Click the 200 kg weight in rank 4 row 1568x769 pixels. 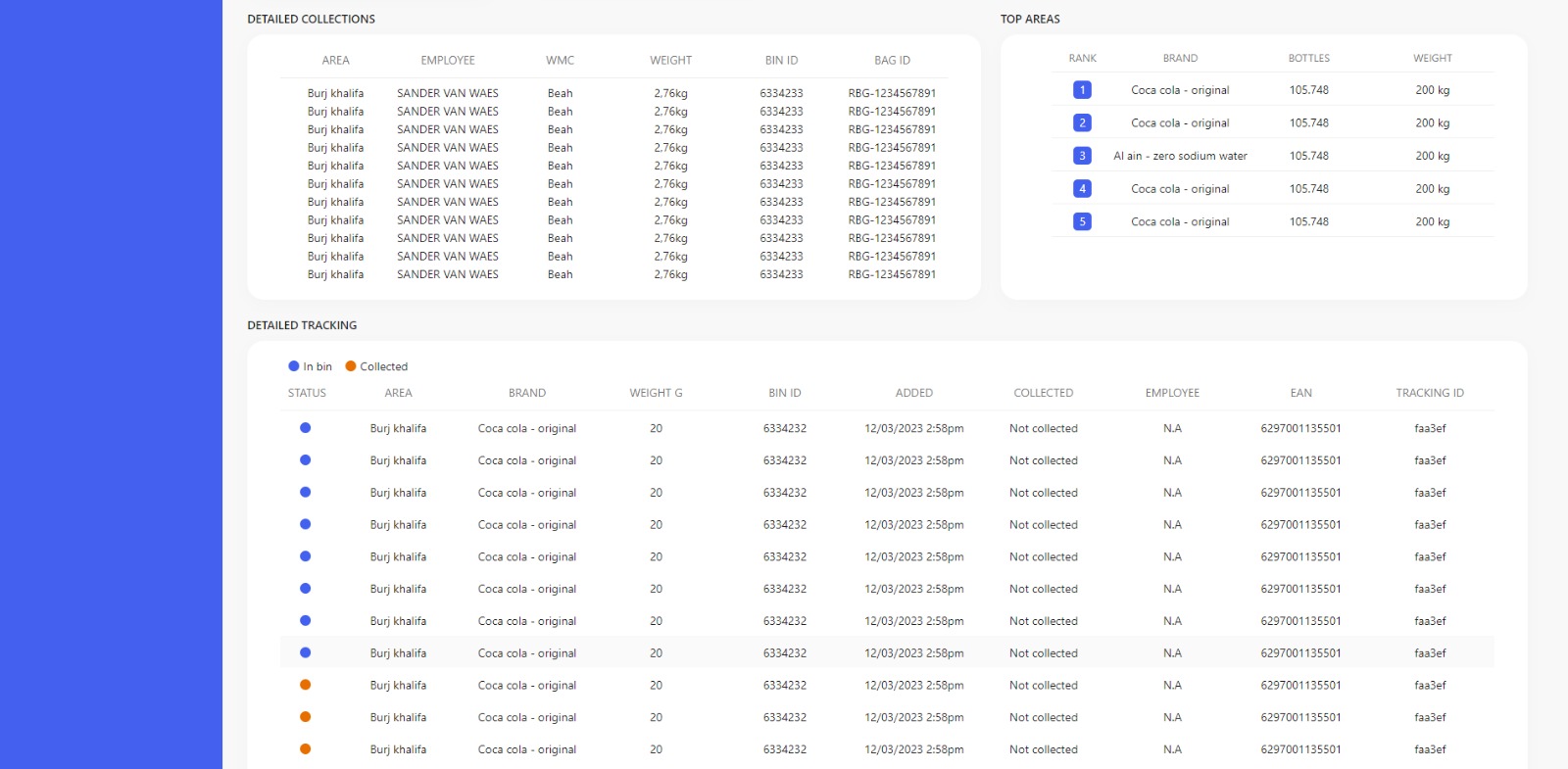[1432, 189]
